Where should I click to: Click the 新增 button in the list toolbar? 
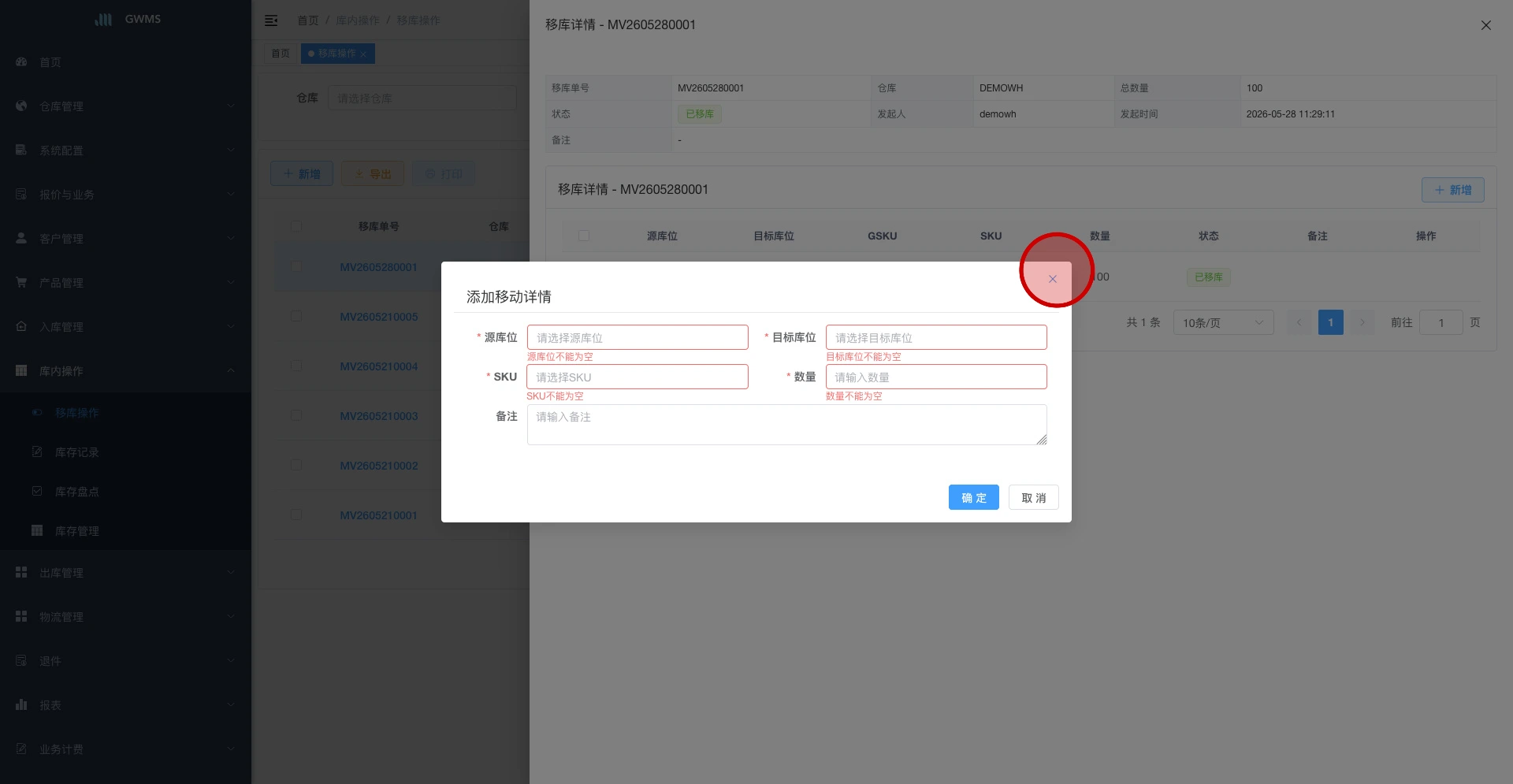[x=302, y=173]
